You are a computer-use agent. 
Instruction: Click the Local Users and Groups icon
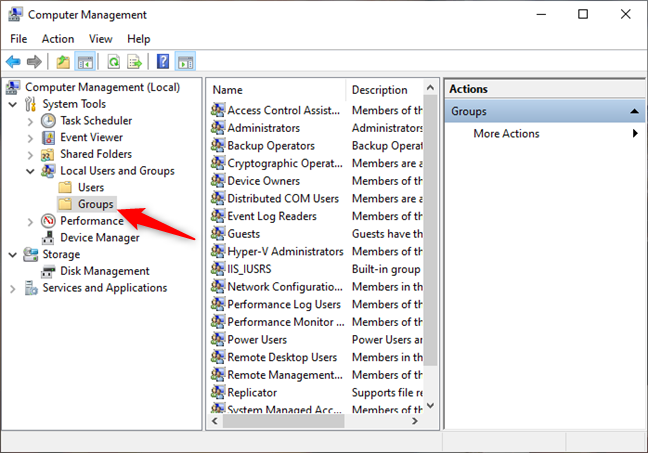(x=48, y=171)
